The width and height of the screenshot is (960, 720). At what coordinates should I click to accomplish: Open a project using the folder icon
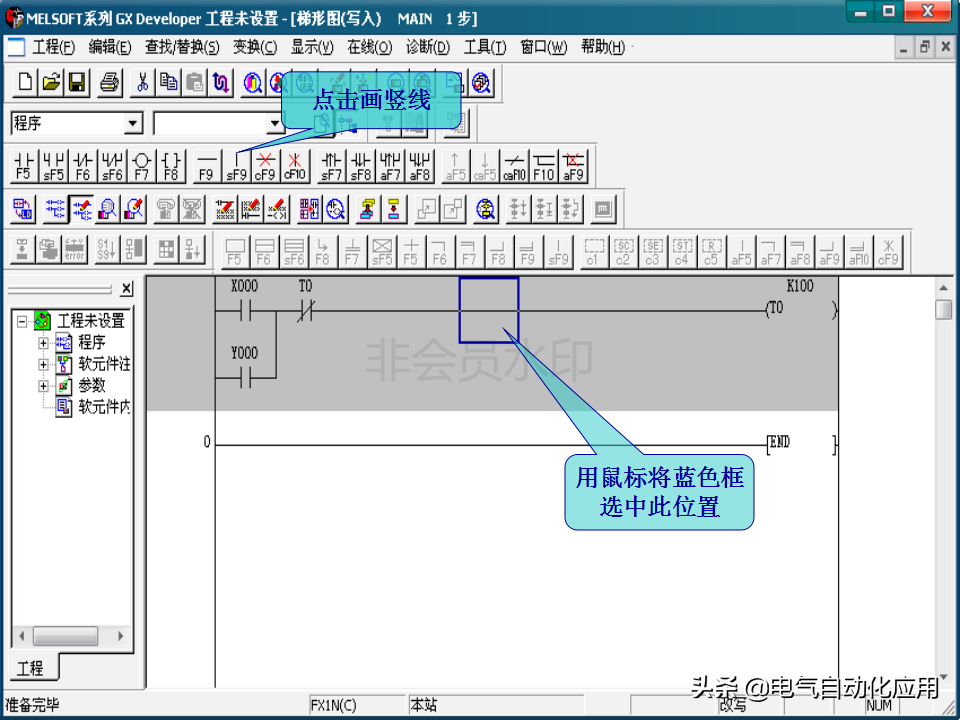[x=51, y=82]
